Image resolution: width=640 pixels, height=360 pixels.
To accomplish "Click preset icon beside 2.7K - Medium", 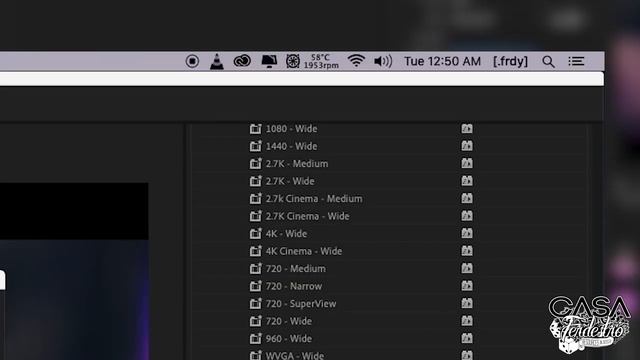I will 256,164.
